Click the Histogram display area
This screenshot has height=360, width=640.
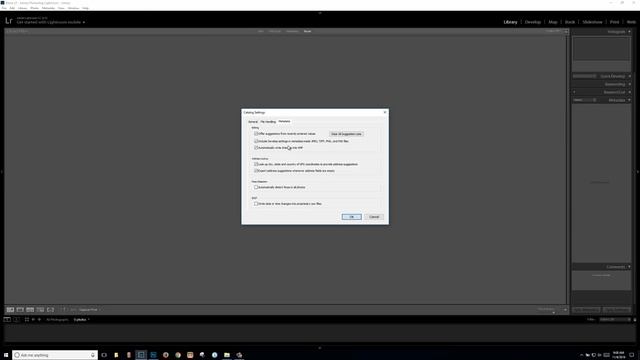(601, 49)
